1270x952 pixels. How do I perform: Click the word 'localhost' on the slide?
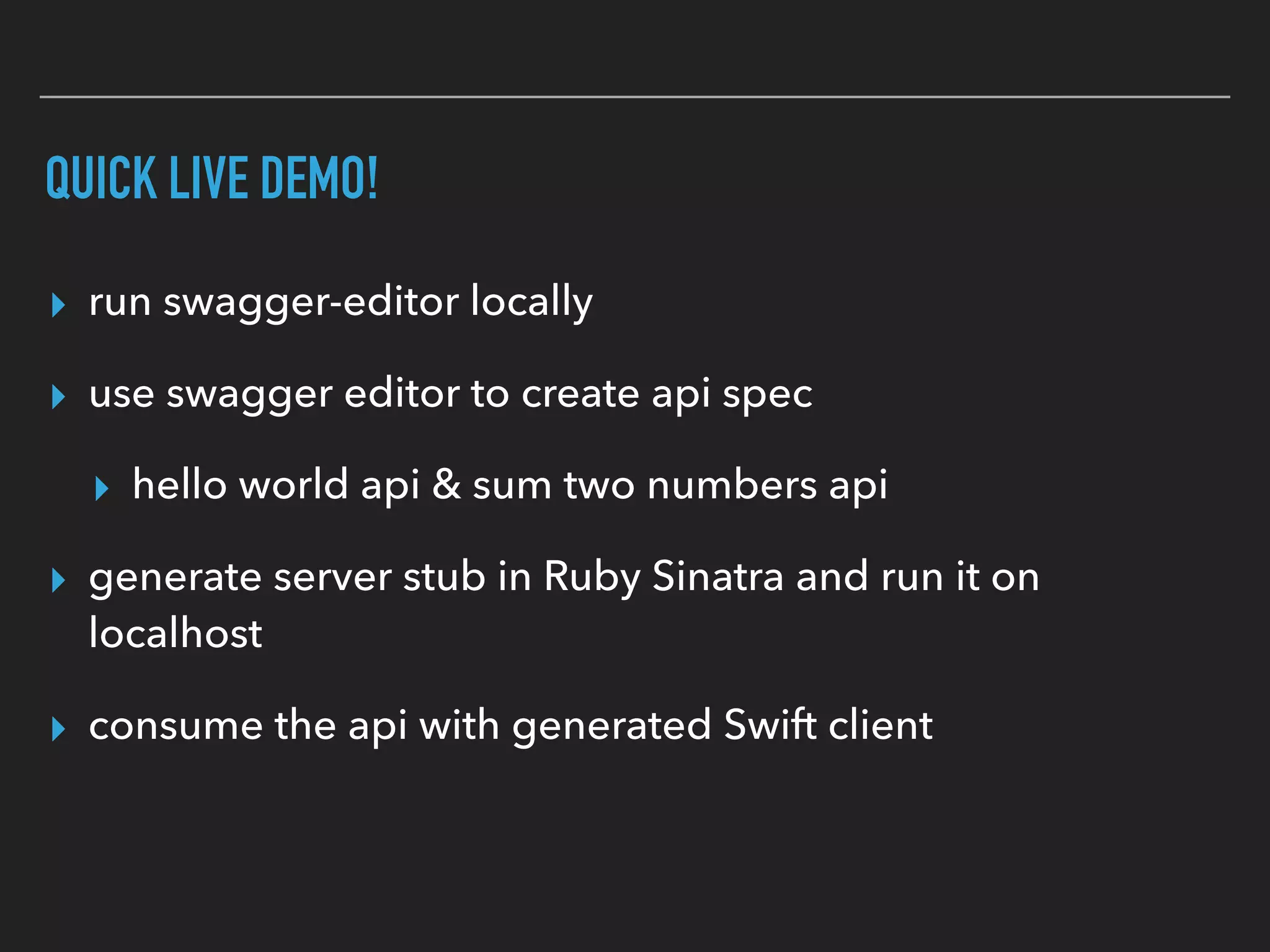175,633
